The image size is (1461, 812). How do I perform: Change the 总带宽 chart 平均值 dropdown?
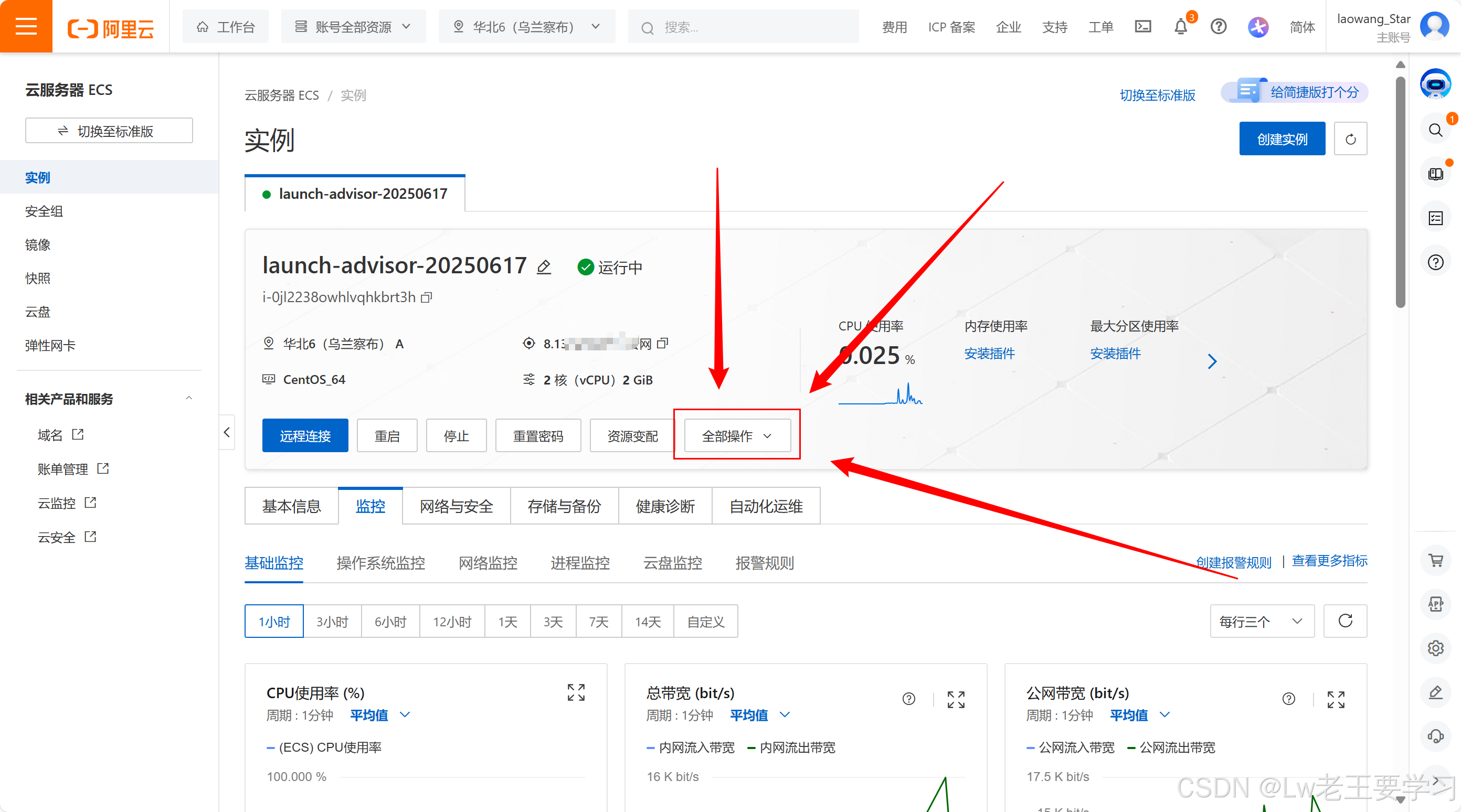pos(759,715)
